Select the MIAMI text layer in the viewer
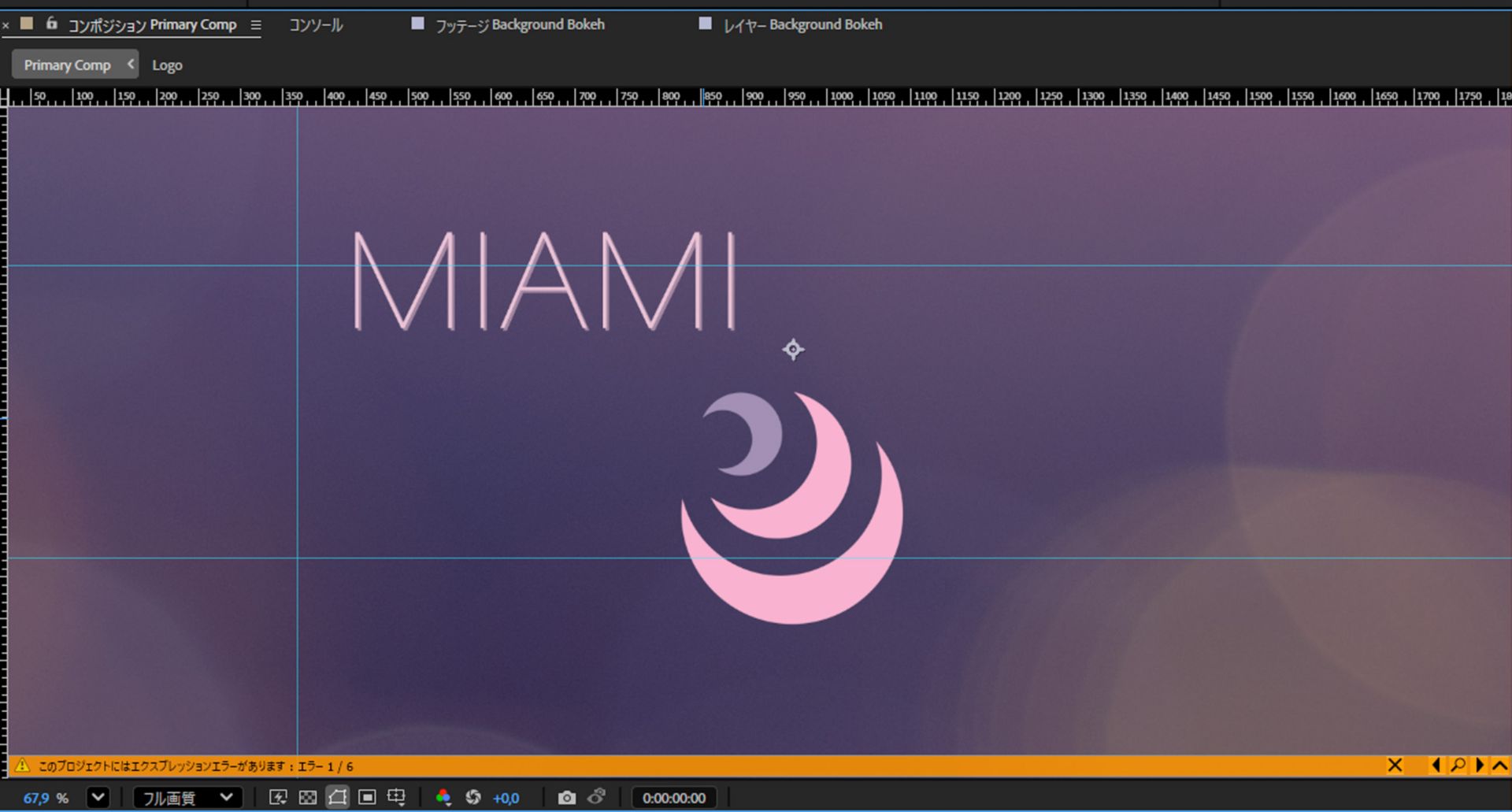Screen dimensions: 1512x812 (x=544, y=280)
